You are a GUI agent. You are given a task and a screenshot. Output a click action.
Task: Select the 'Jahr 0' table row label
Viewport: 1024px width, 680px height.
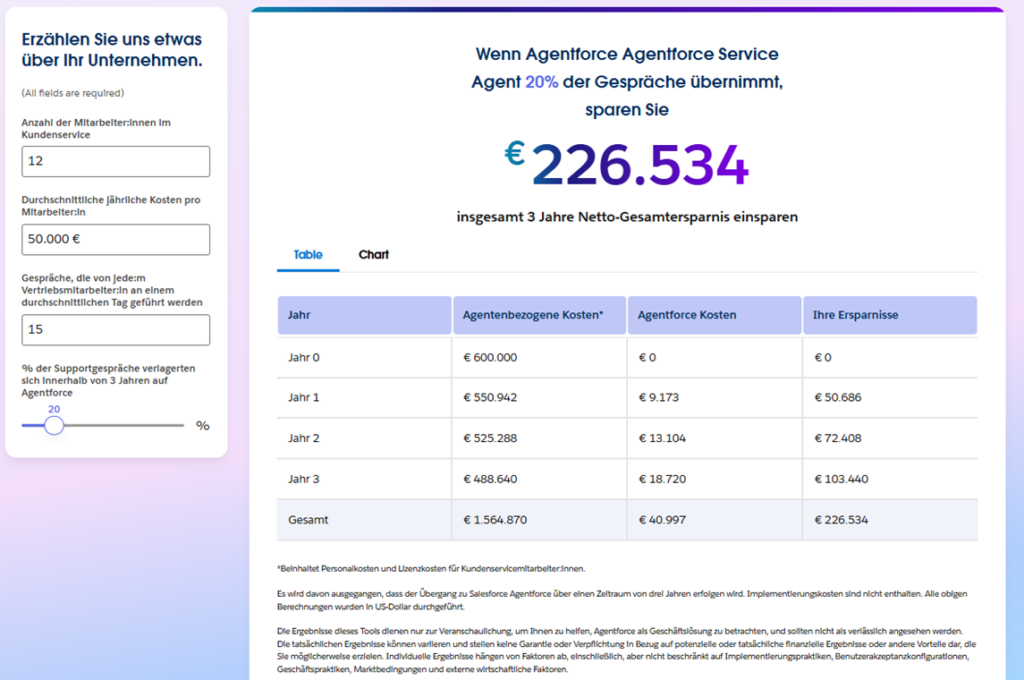pyautogui.click(x=303, y=357)
